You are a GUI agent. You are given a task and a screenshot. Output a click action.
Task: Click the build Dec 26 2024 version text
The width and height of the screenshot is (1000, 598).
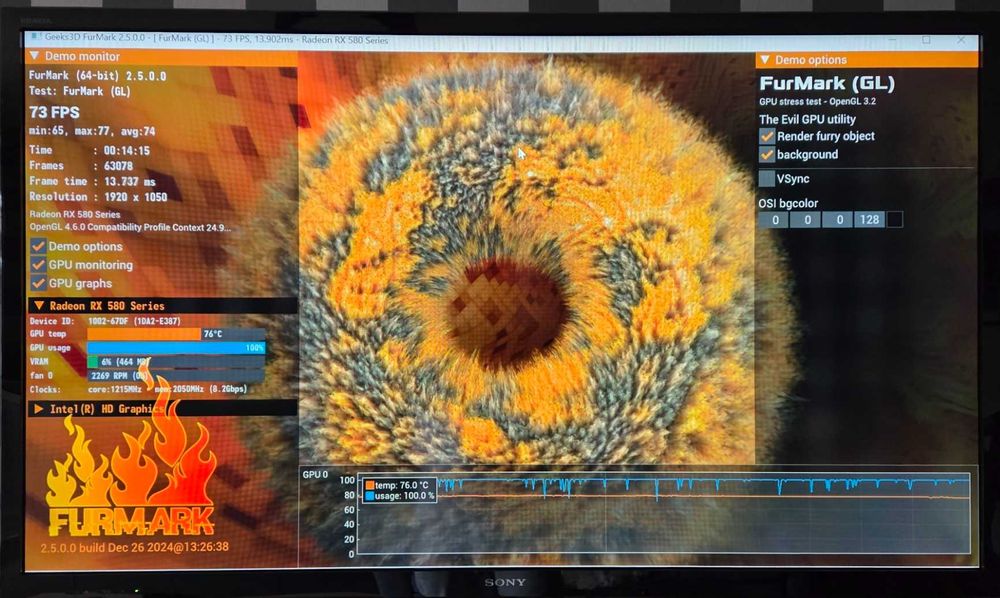click(x=135, y=547)
